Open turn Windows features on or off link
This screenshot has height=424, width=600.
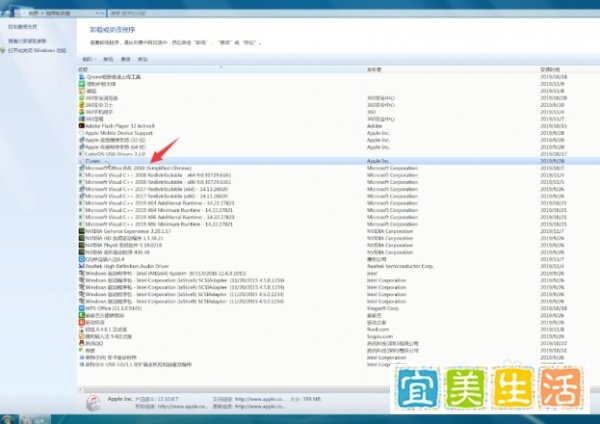click(x=37, y=50)
